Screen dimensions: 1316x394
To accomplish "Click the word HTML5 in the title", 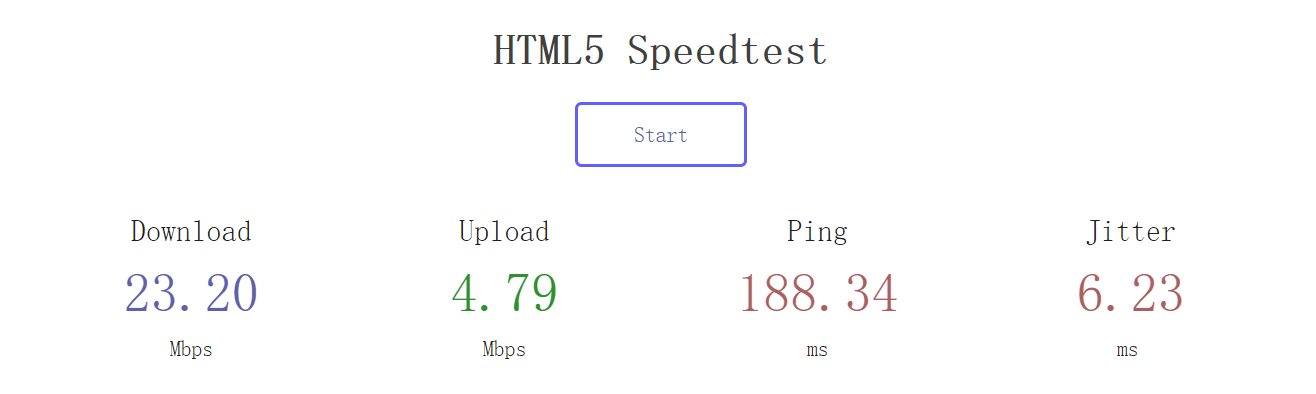I will [549, 50].
